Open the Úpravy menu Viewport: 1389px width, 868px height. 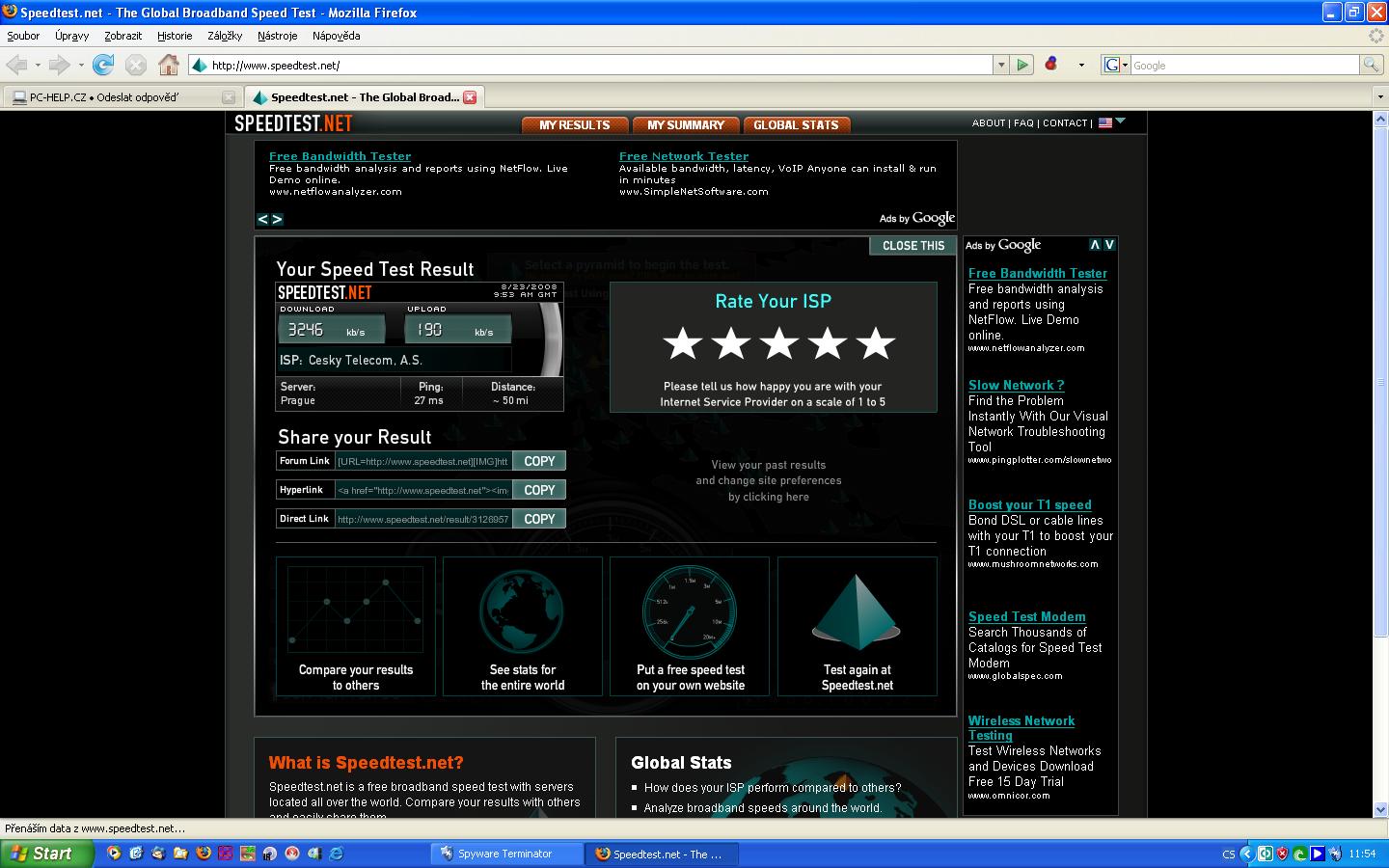click(x=71, y=36)
